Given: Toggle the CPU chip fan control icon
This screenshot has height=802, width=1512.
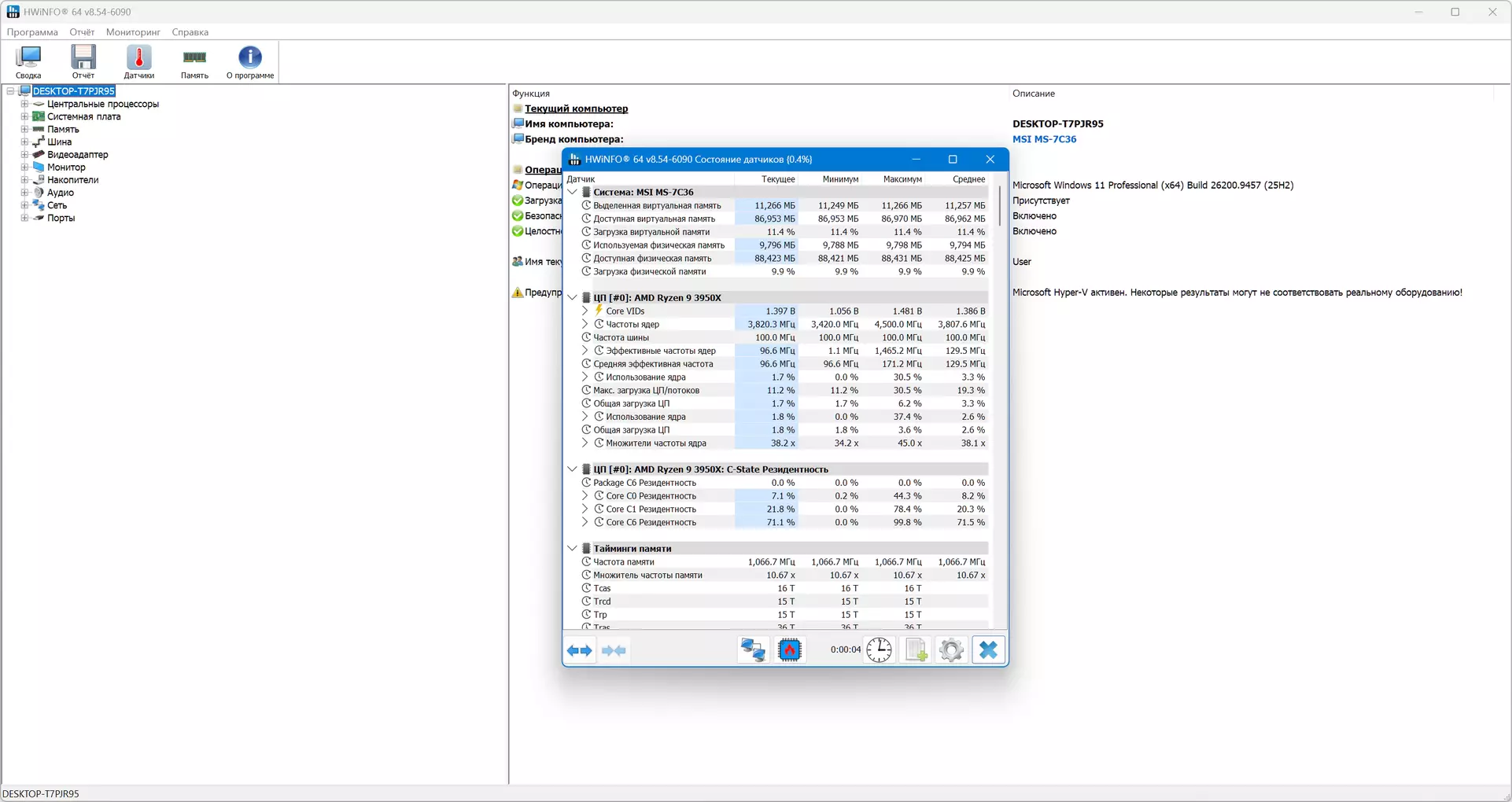Looking at the screenshot, I should (x=789, y=650).
